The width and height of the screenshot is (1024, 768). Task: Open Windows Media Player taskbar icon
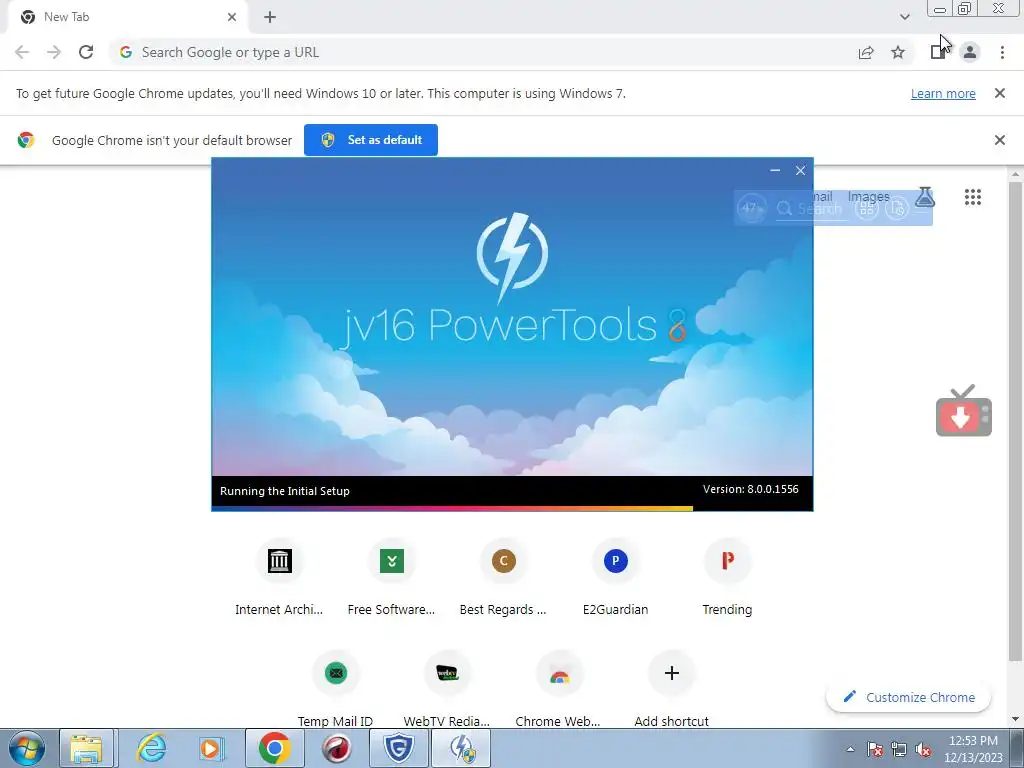pos(211,748)
